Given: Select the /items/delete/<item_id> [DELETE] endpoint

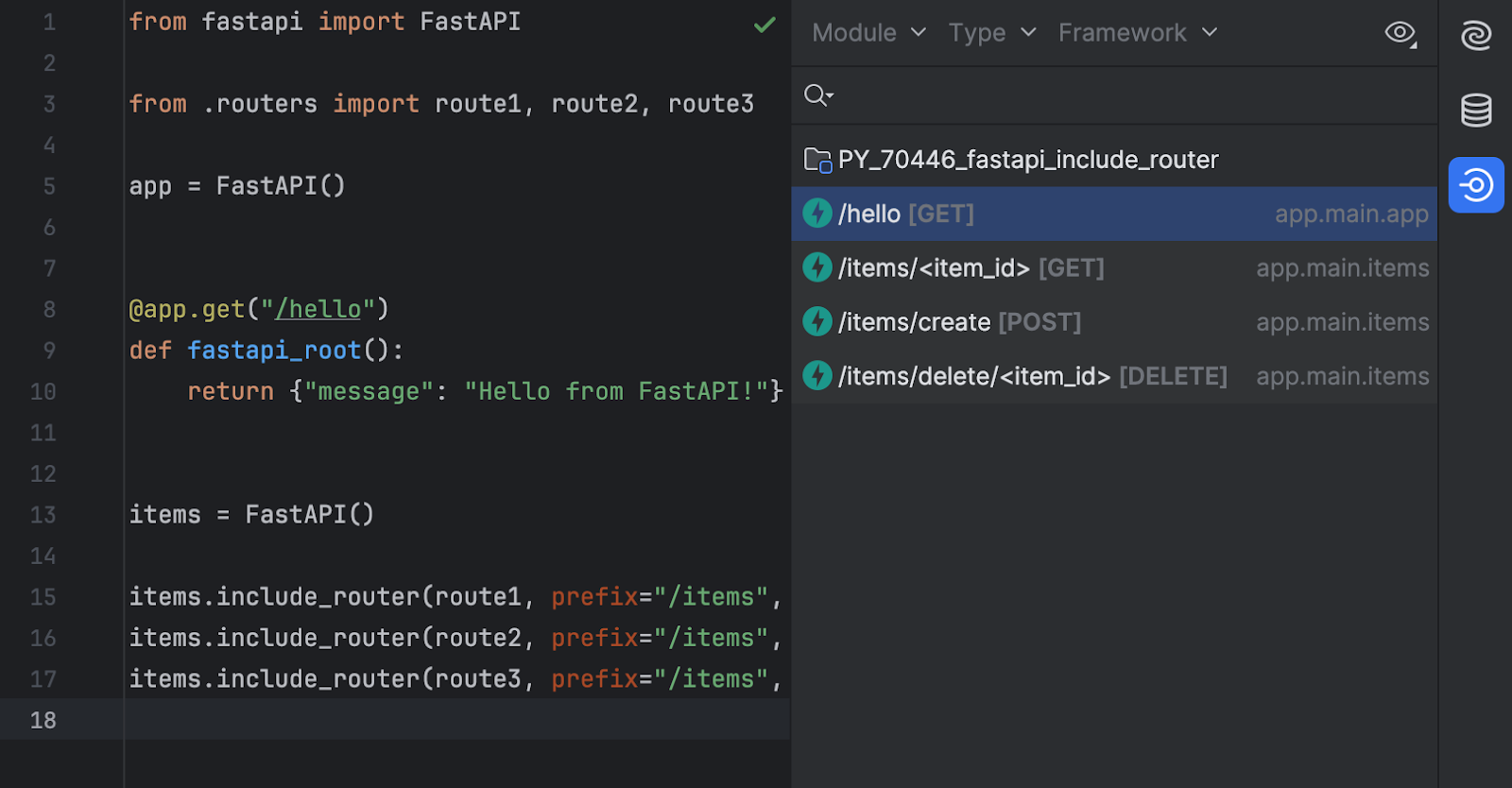Looking at the screenshot, I should point(1032,377).
